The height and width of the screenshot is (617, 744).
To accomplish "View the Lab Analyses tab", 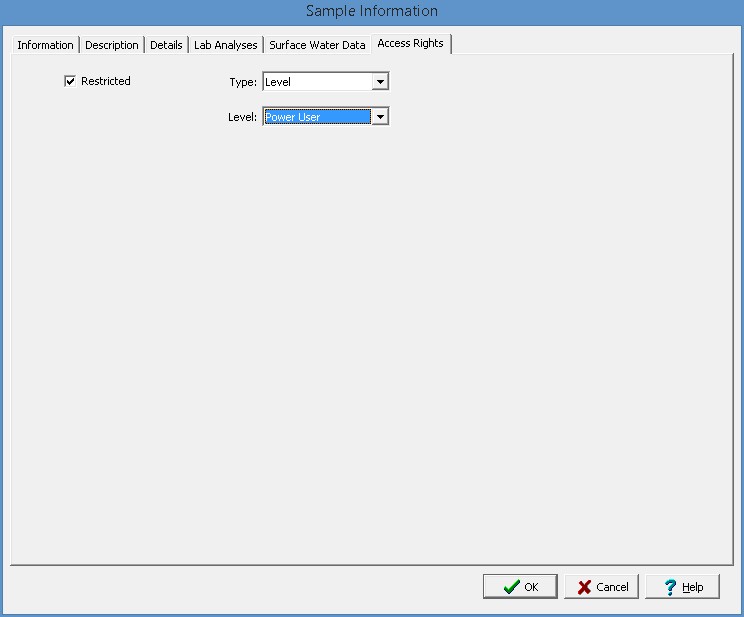I will point(226,45).
